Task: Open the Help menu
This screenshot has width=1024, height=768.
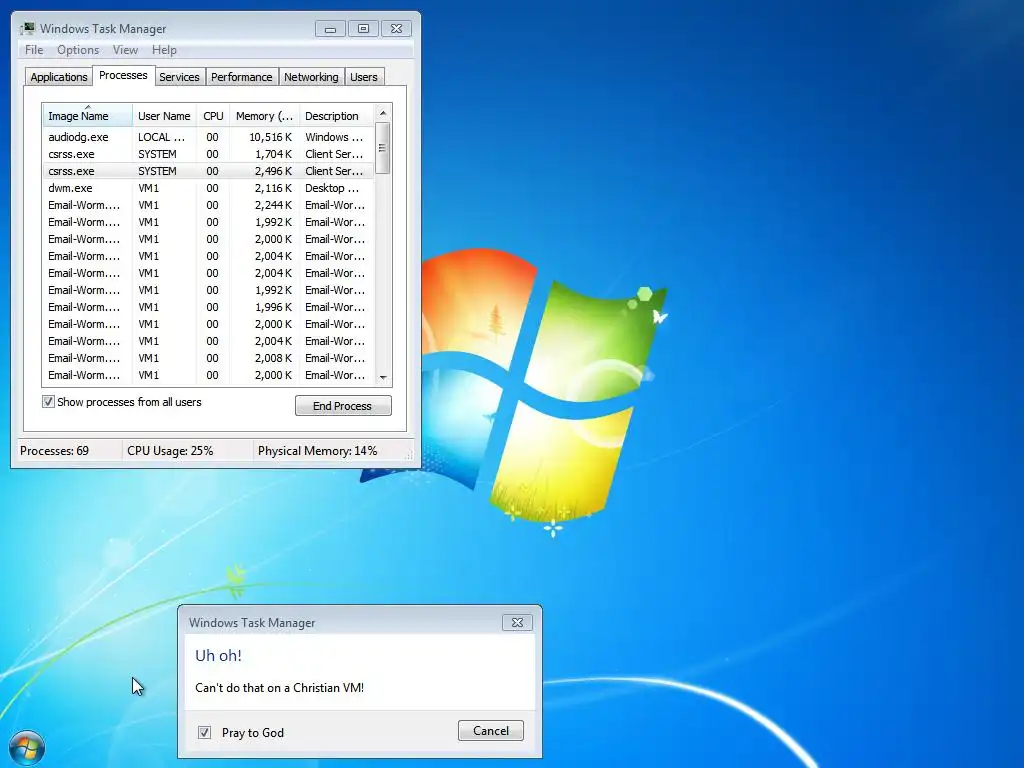Action: tap(164, 50)
